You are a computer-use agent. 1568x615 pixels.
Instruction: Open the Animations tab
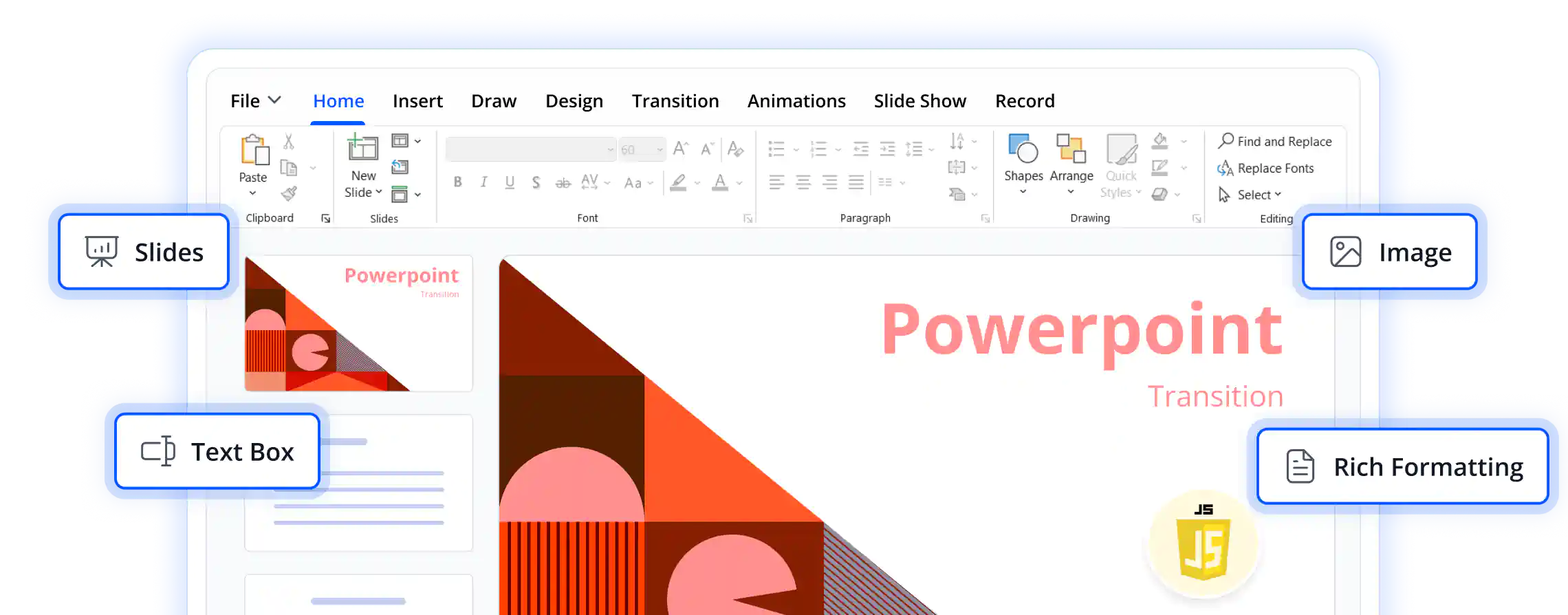[x=796, y=101]
